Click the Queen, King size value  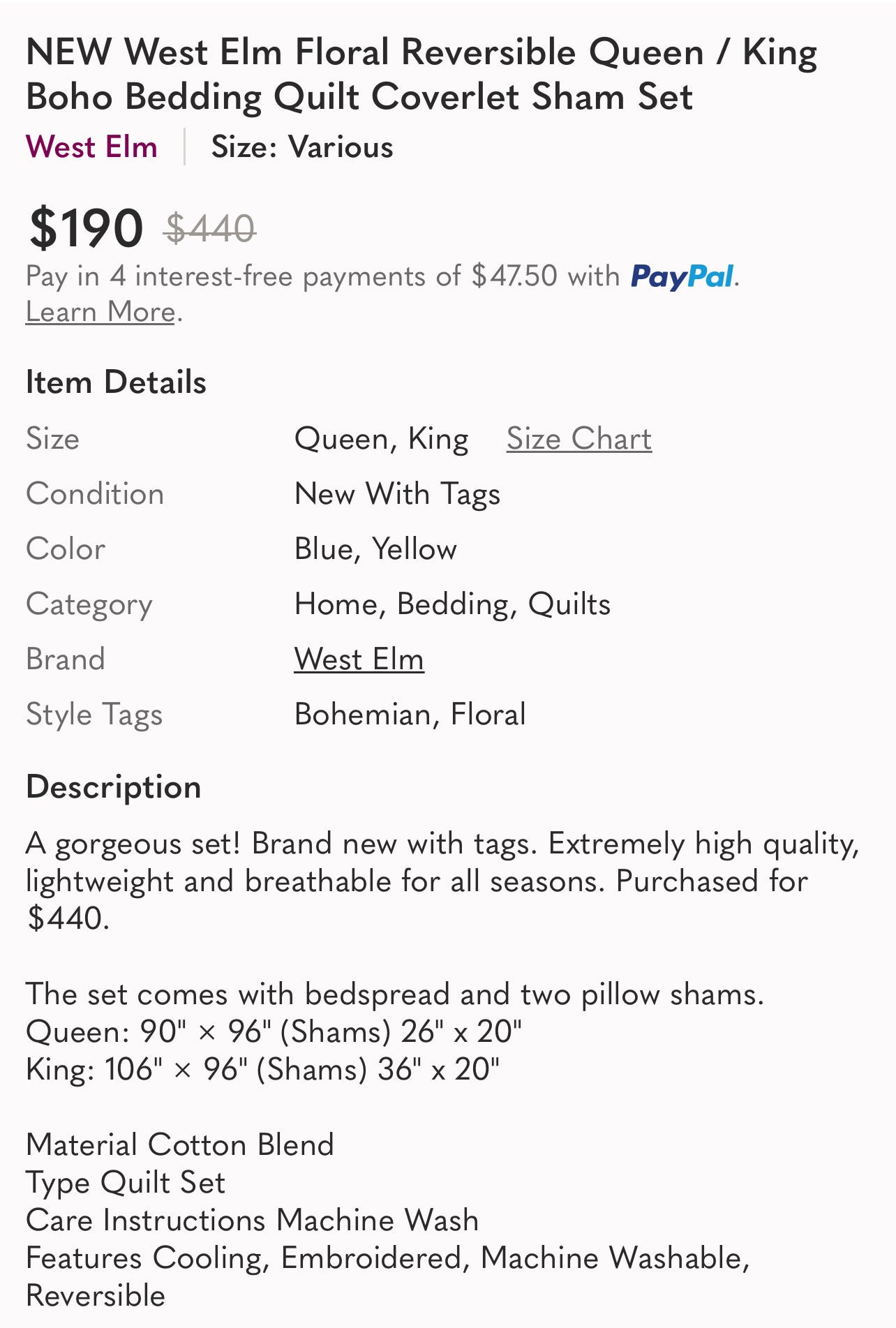click(381, 439)
